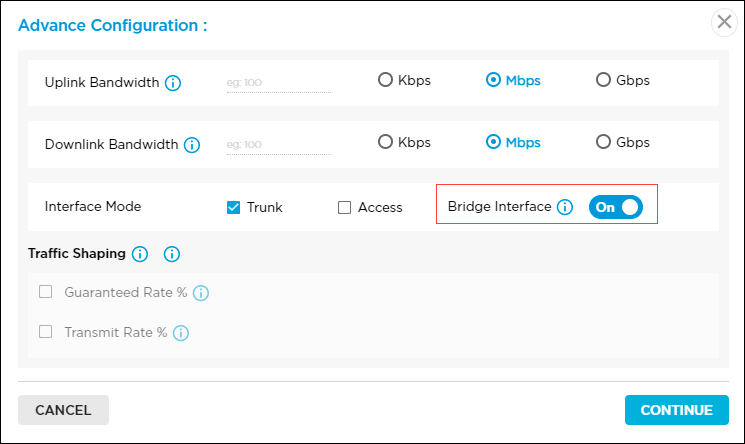Open first Traffic Shaping info icon

coord(140,254)
